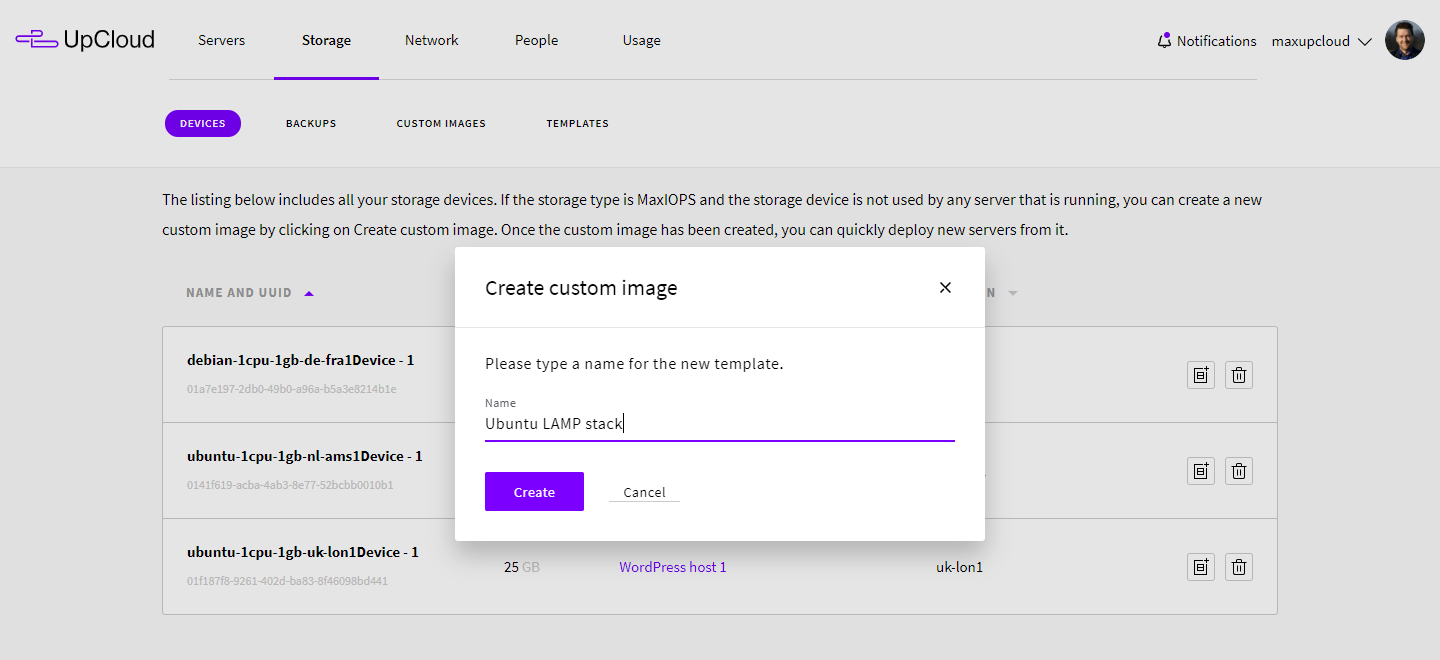Close the Create custom image dialog

945,288
